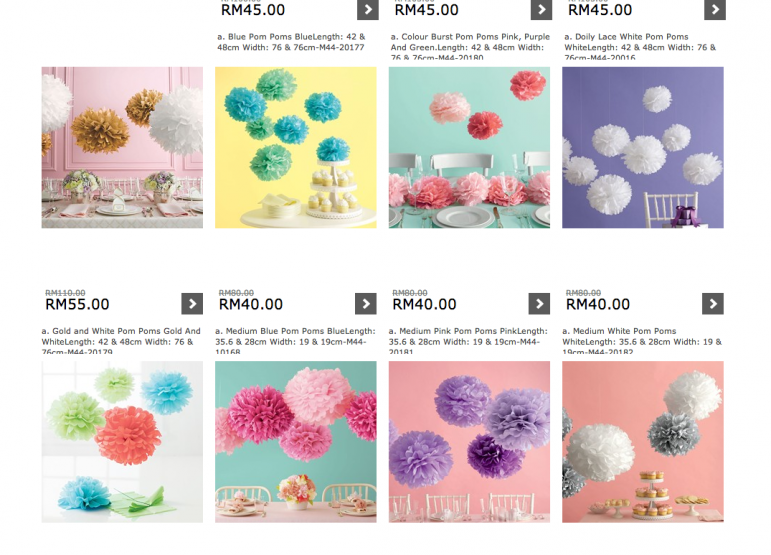Open Blue Pom Poms BlueLength description link
The image size is (771, 555).
pyautogui.click(x=291, y=42)
